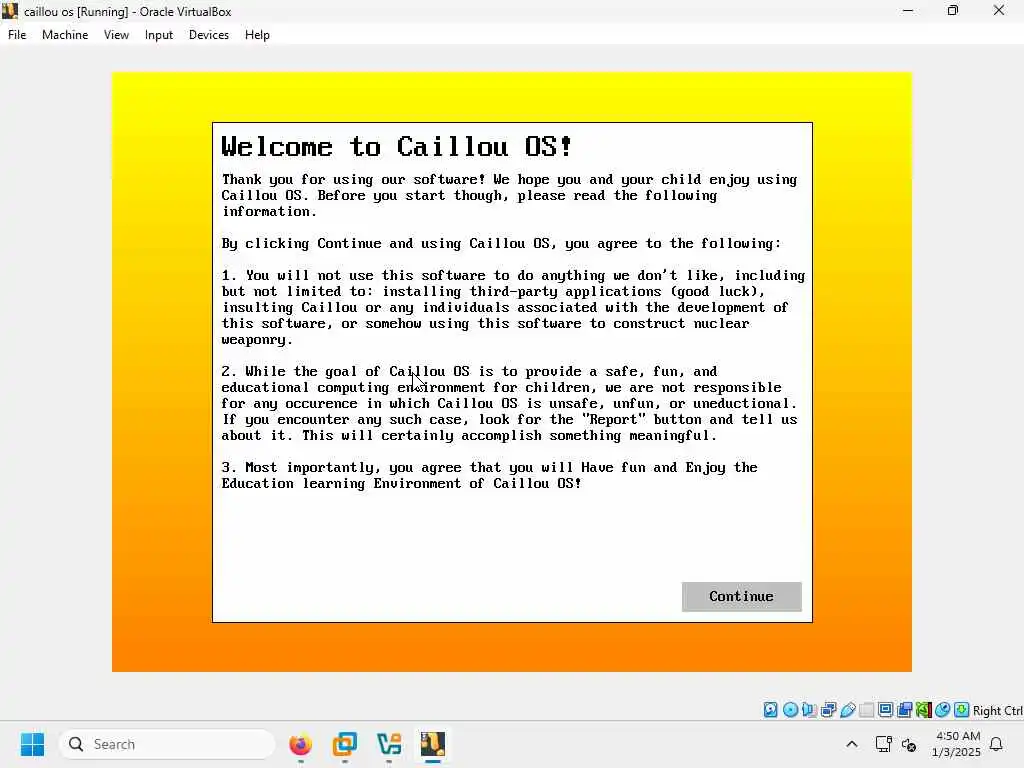
Task: Click the 'By clicking Continue and using' line
Action: (x=501, y=244)
